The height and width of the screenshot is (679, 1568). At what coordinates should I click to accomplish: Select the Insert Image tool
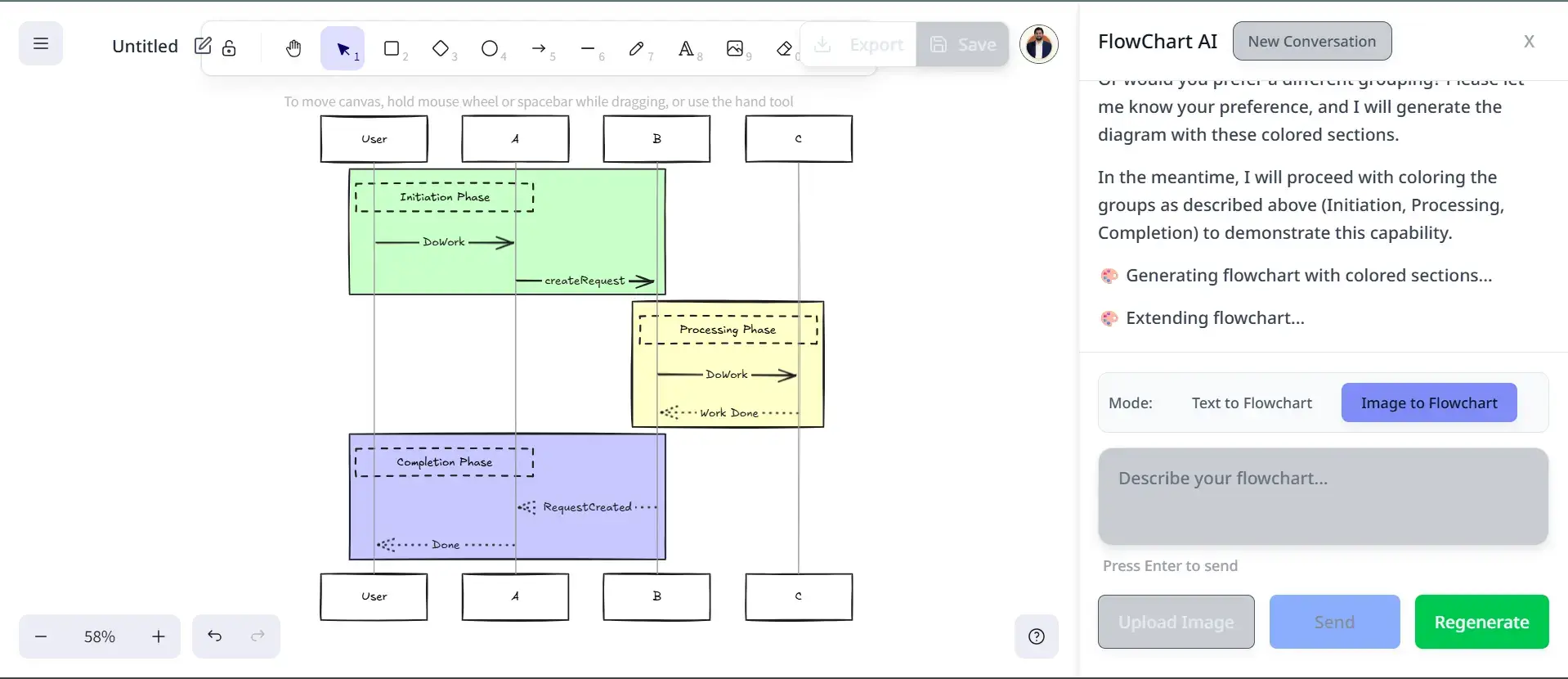735,49
